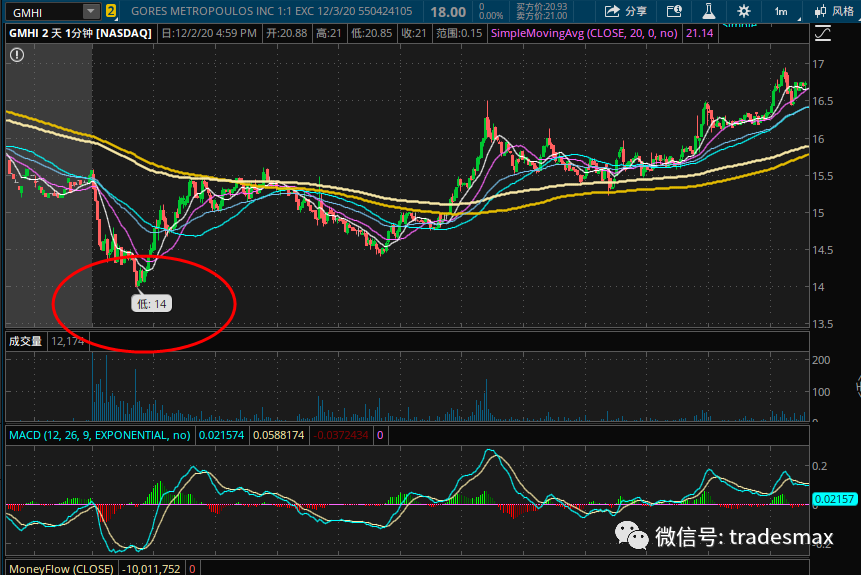Click the 18.00 last price display
861x575 pixels.
point(448,12)
